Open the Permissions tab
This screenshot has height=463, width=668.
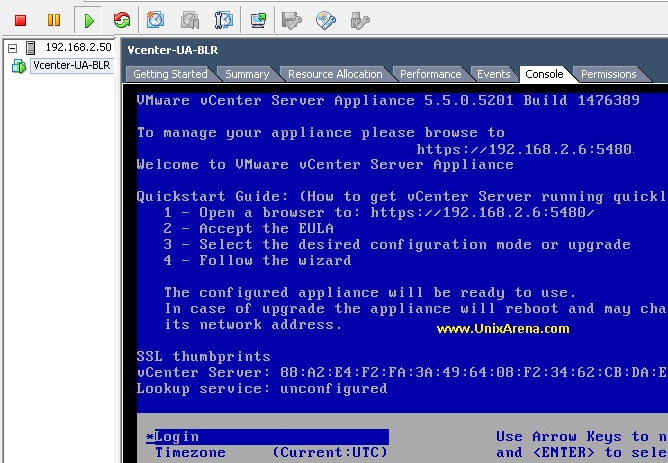pos(608,74)
